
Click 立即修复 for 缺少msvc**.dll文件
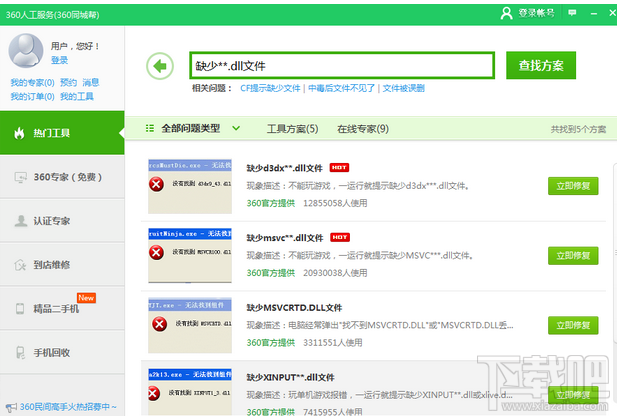point(573,256)
